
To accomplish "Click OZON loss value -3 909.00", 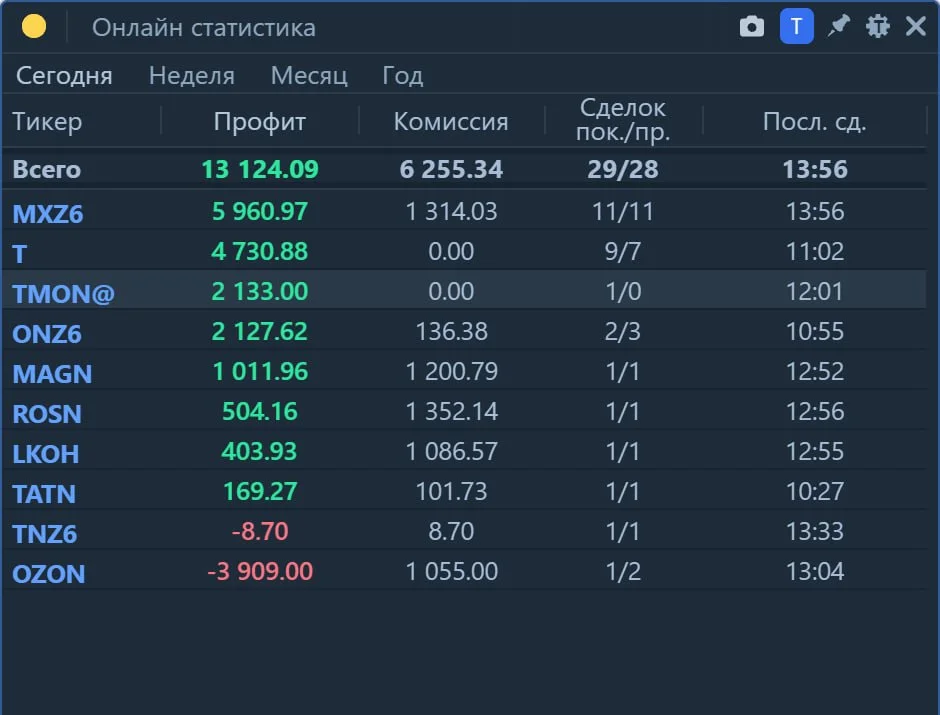I will (x=260, y=571).
